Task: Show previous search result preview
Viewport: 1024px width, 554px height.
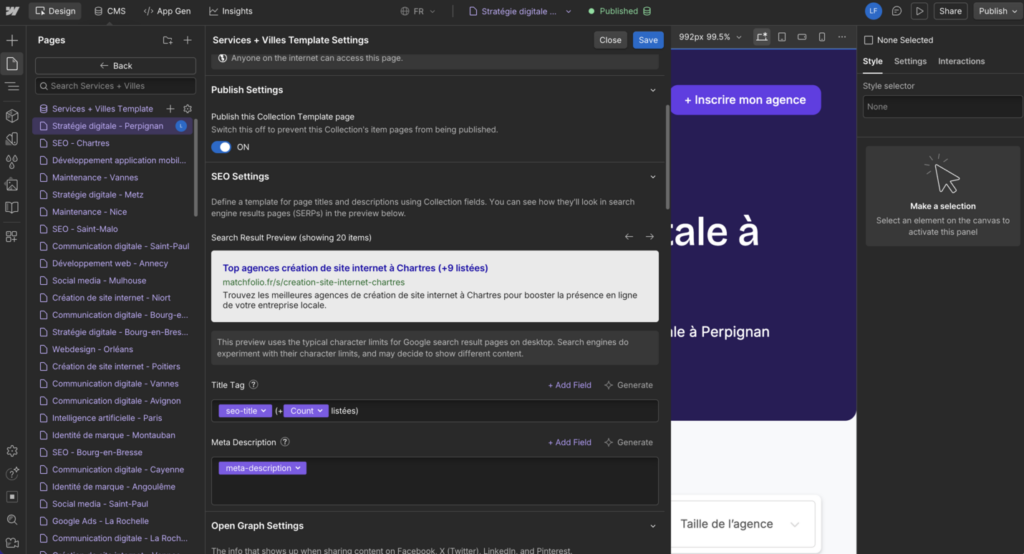Action: pos(629,236)
